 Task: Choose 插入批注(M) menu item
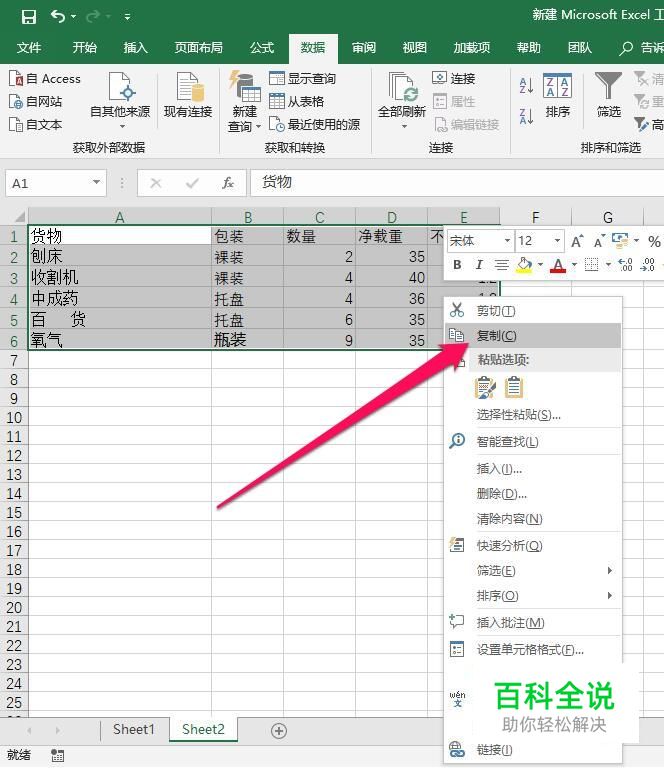pyautogui.click(x=533, y=623)
